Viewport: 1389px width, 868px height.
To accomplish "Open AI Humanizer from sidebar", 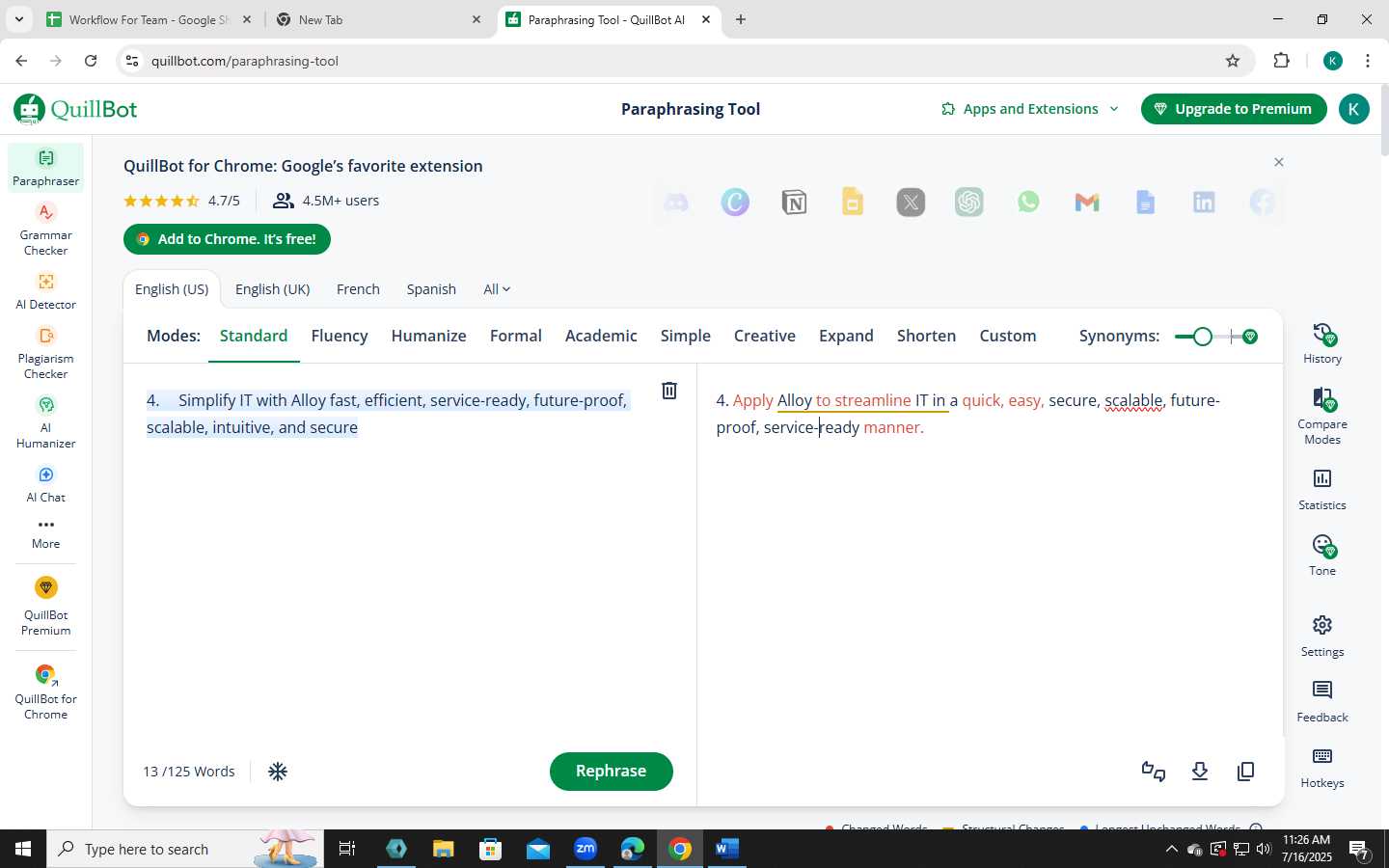I will 45,421.
